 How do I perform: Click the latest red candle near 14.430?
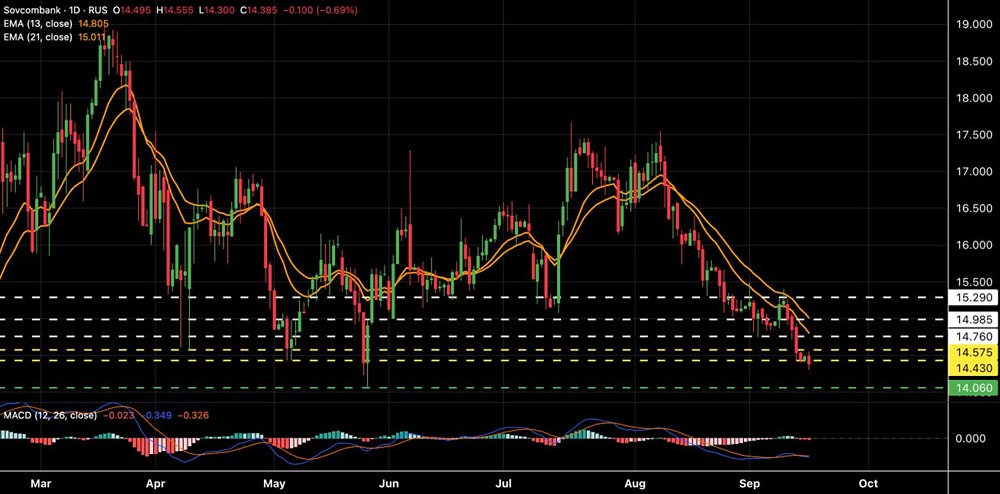click(809, 360)
